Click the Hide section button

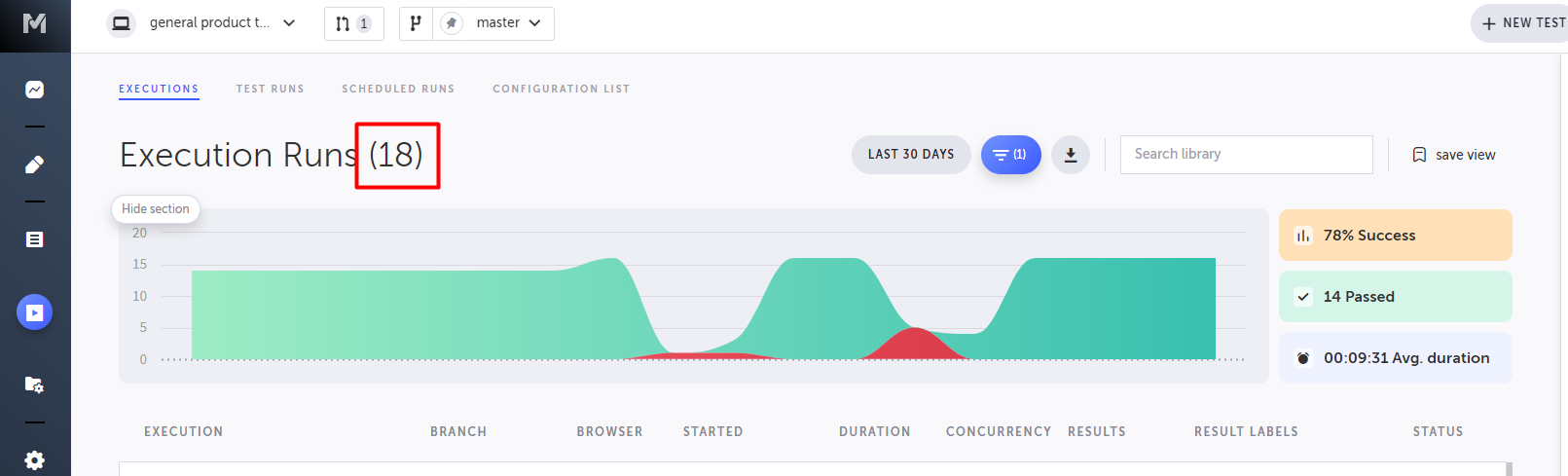coord(156,209)
